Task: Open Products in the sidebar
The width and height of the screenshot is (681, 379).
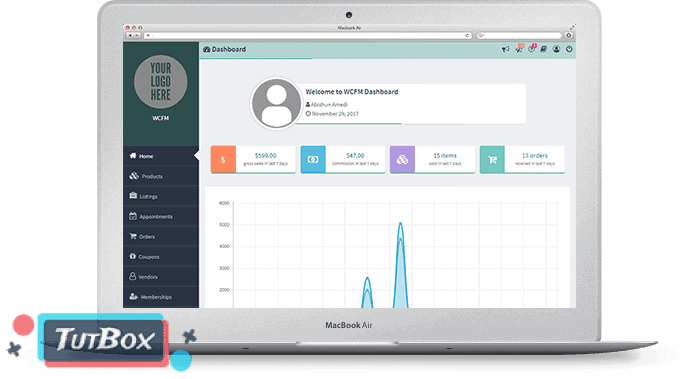Action: (161, 176)
